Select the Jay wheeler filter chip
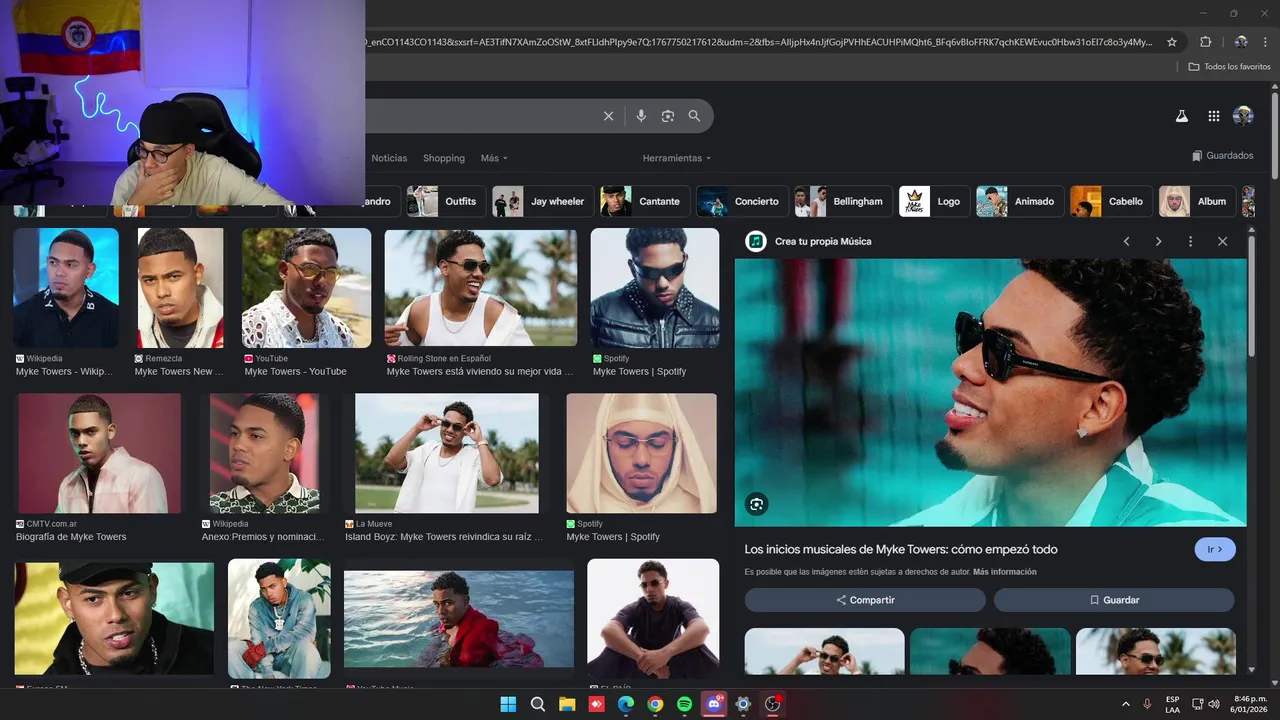The width and height of the screenshot is (1280, 720). tap(541, 201)
